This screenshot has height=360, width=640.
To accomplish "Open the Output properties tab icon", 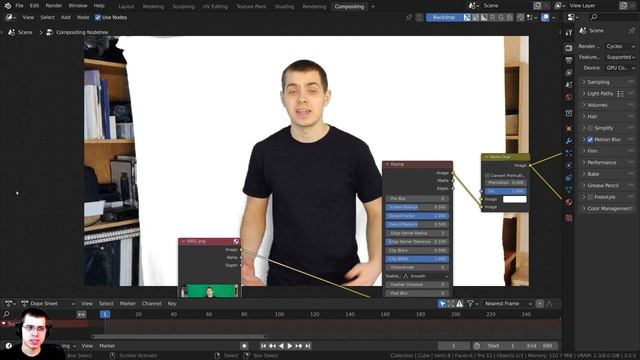I will [x=569, y=60].
